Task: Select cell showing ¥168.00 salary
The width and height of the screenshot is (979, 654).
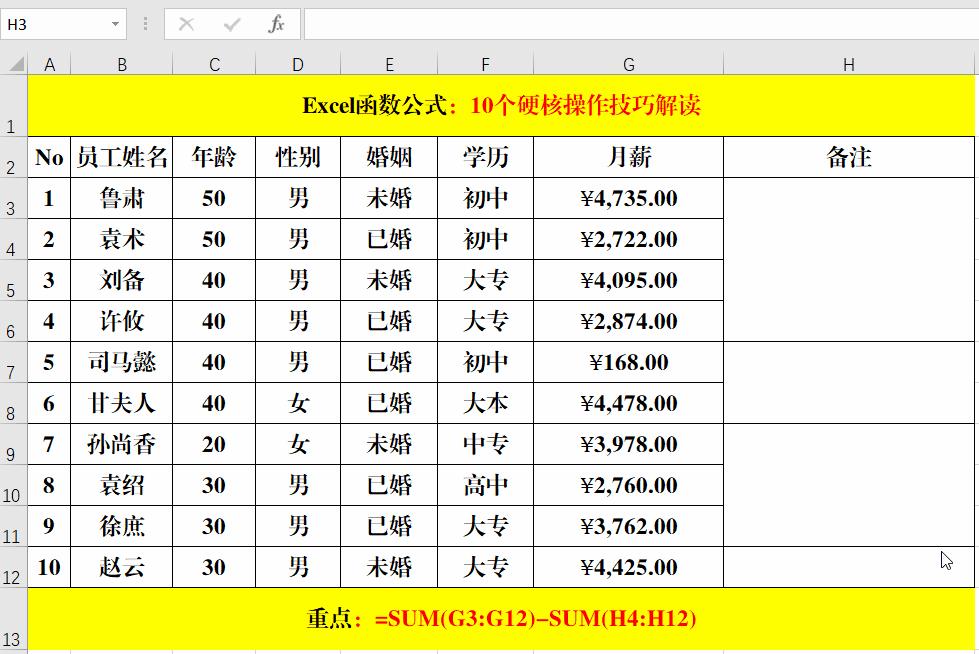Action: click(x=628, y=362)
